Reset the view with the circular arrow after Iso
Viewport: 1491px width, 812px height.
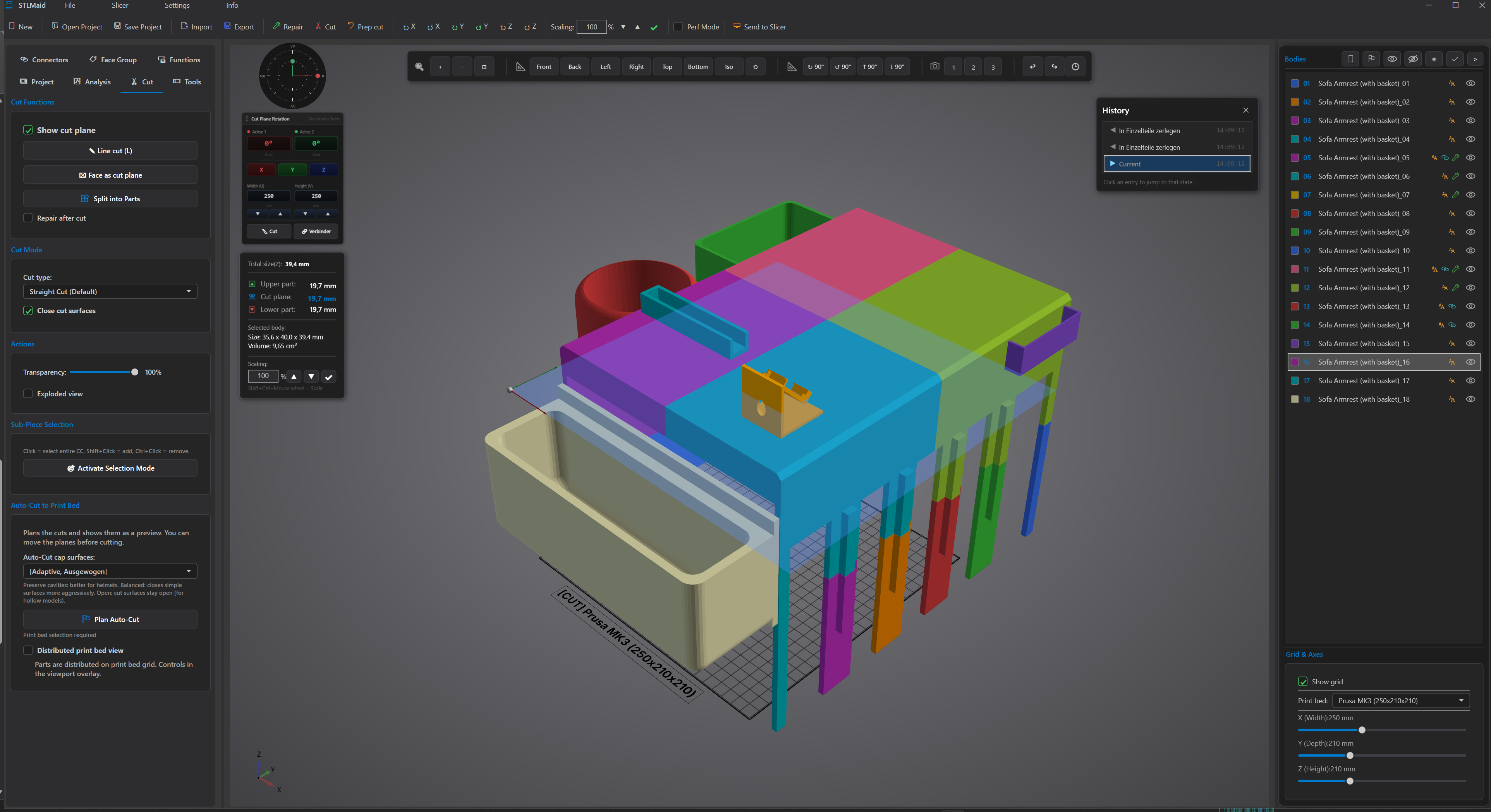(x=755, y=67)
